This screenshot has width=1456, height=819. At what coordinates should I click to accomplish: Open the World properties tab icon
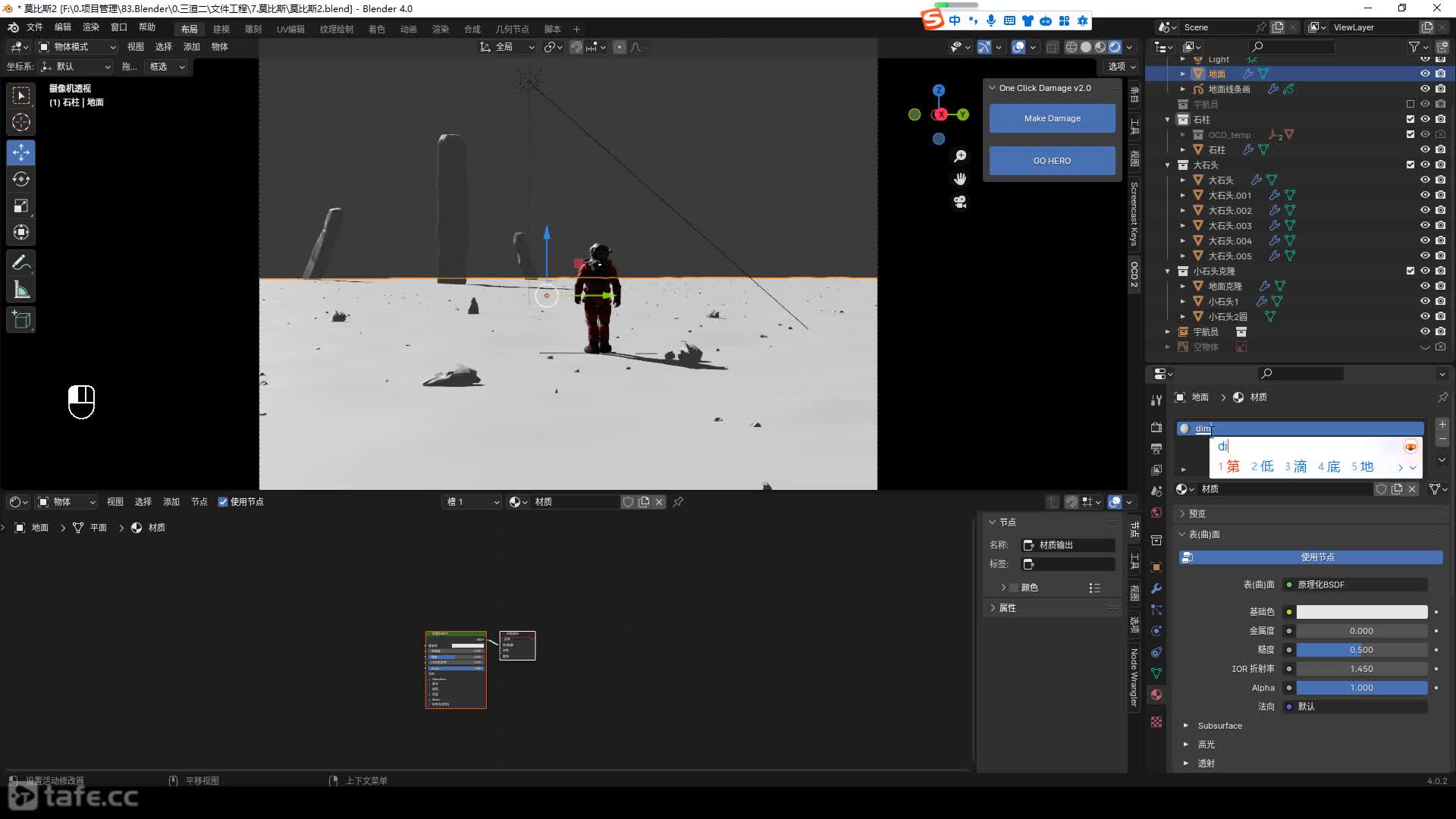(x=1156, y=513)
